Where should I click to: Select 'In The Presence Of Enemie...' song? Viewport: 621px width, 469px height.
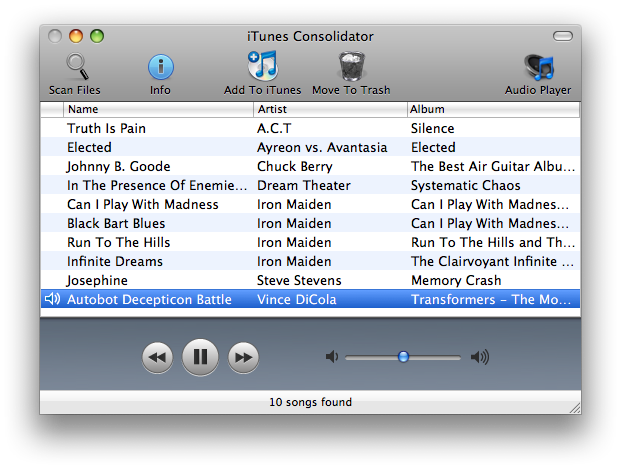(157, 185)
